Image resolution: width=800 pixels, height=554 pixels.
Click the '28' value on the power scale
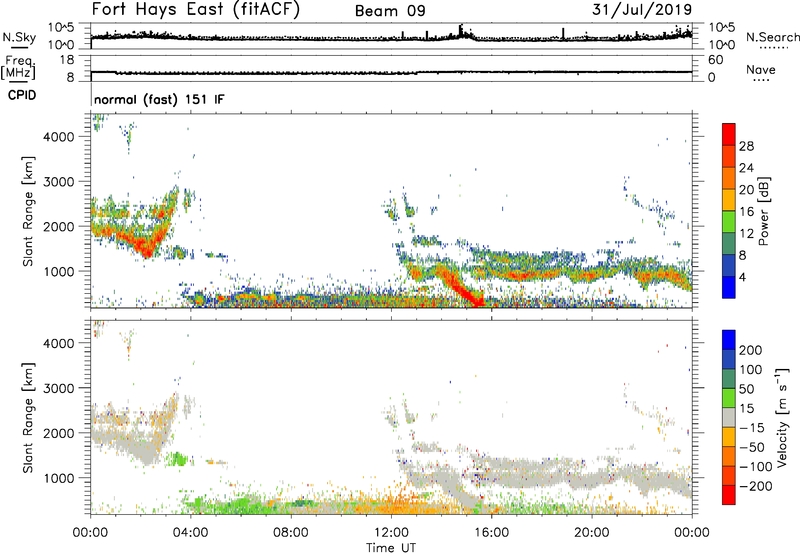point(746,146)
